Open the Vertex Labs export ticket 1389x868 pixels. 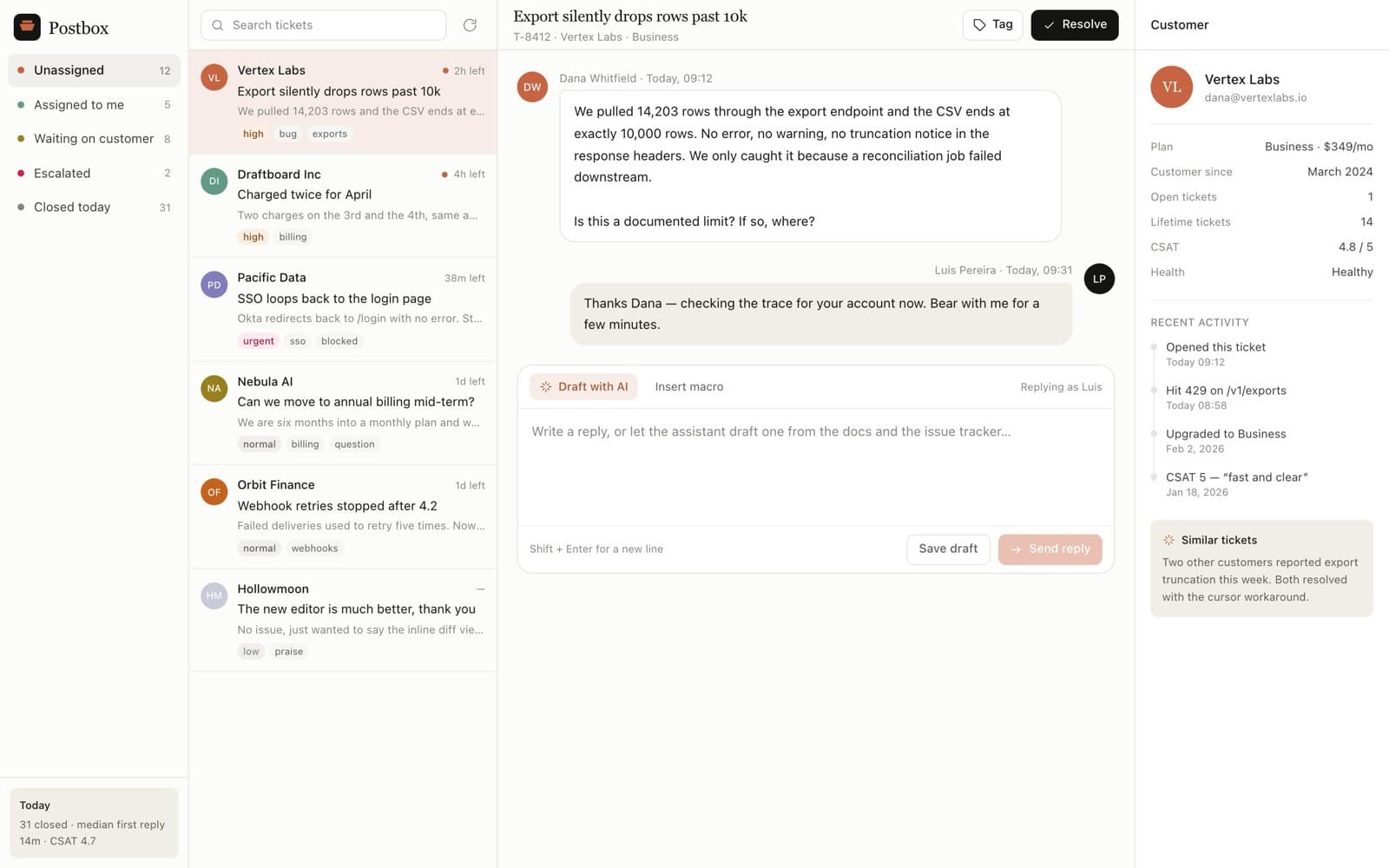coord(343,102)
